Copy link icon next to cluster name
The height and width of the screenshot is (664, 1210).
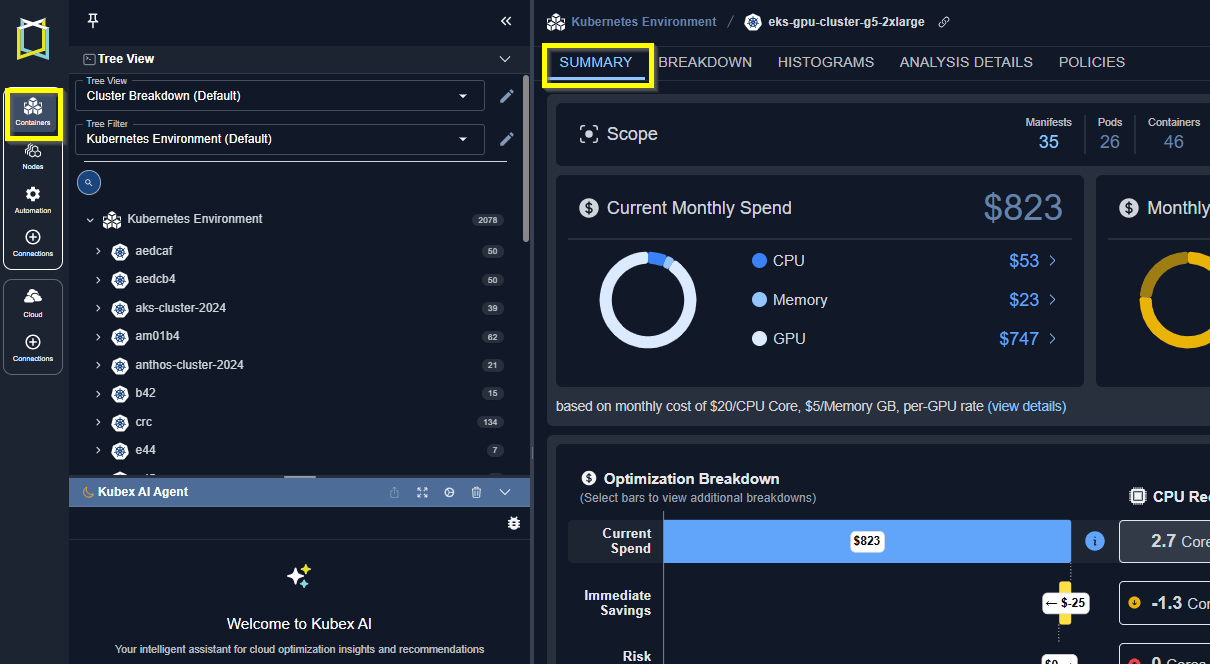click(944, 22)
